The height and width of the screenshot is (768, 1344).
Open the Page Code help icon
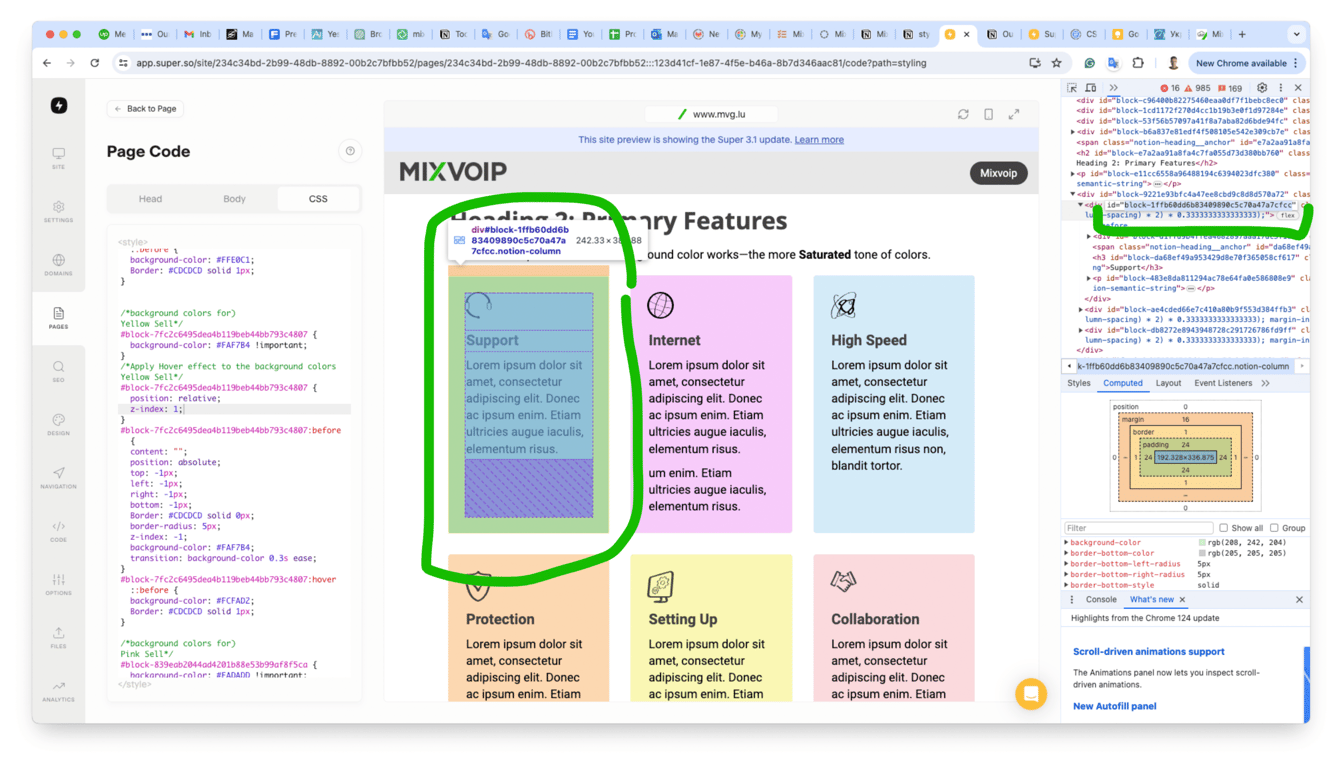coord(350,151)
